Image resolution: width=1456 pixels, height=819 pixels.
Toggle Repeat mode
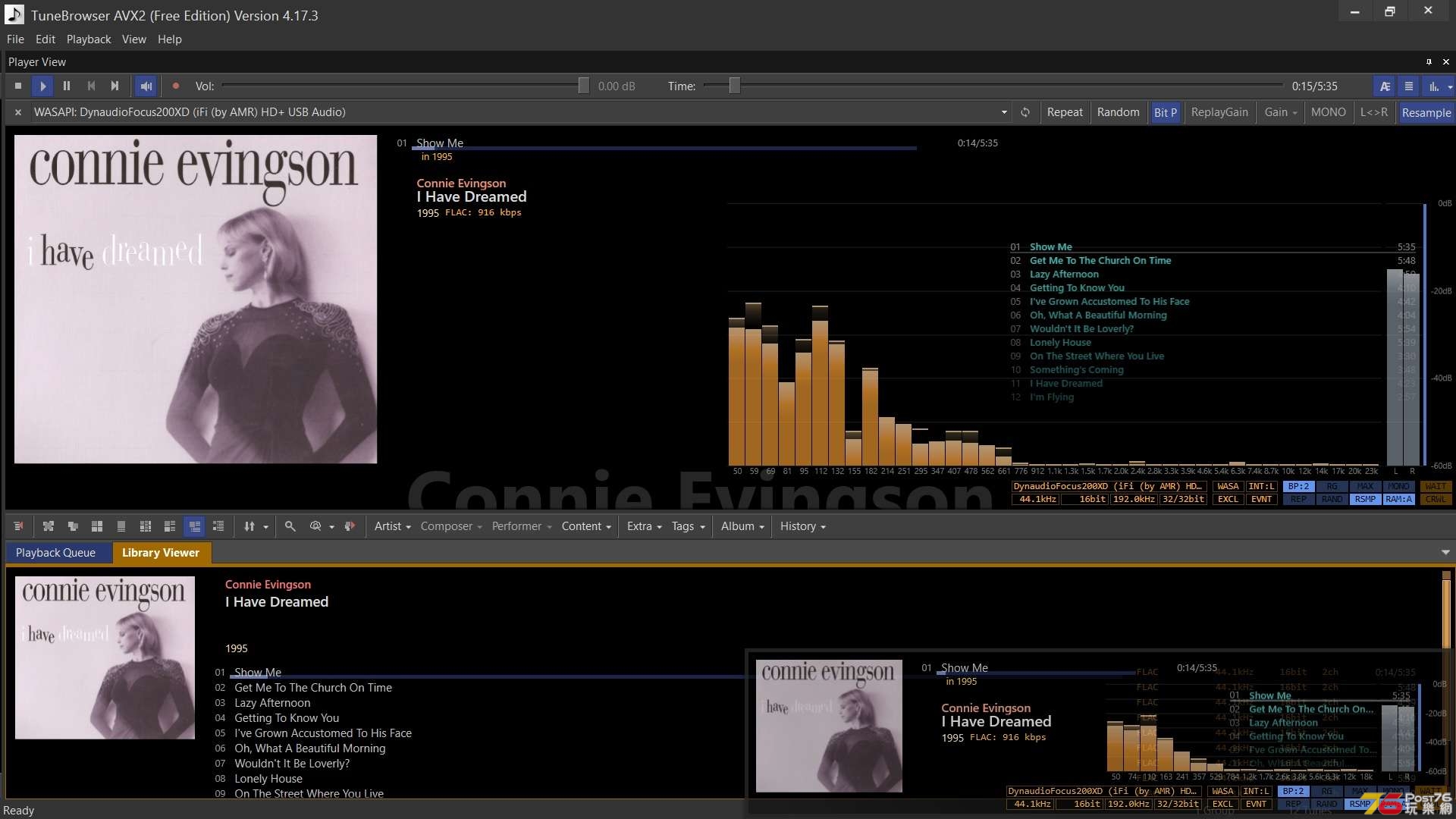[1065, 112]
